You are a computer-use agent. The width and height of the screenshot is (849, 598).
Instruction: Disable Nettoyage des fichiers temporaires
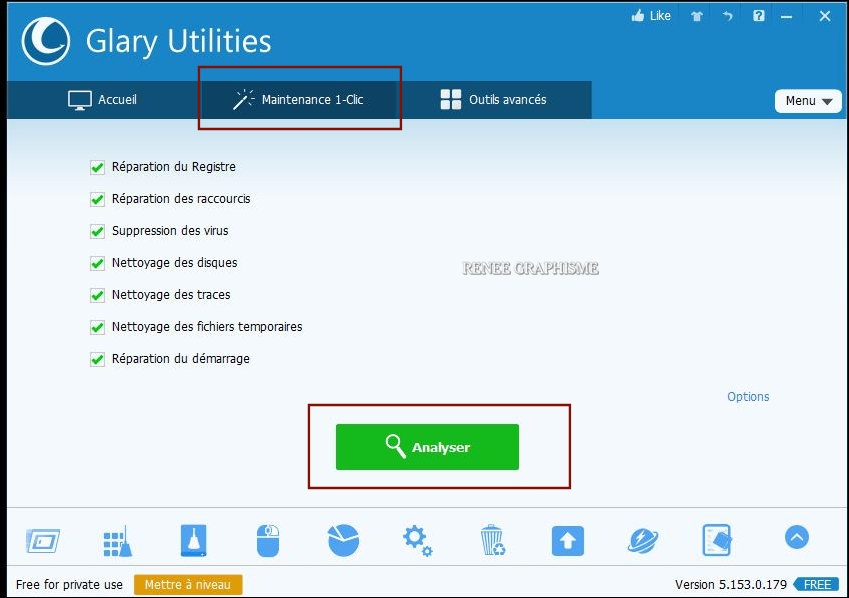[97, 327]
